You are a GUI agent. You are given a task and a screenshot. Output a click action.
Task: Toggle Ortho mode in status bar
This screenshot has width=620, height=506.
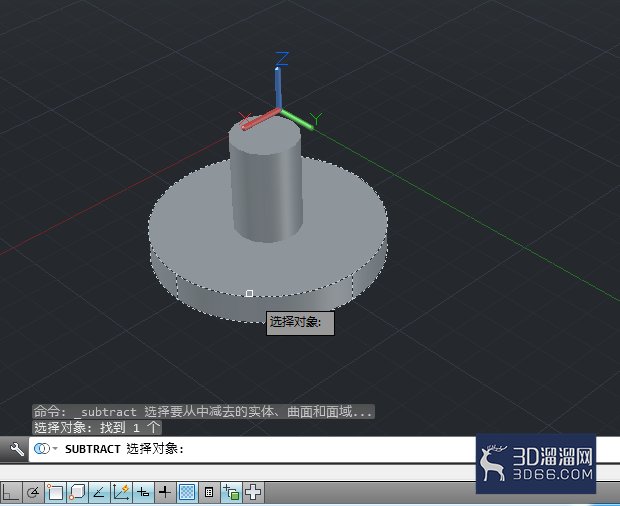[x=11, y=492]
